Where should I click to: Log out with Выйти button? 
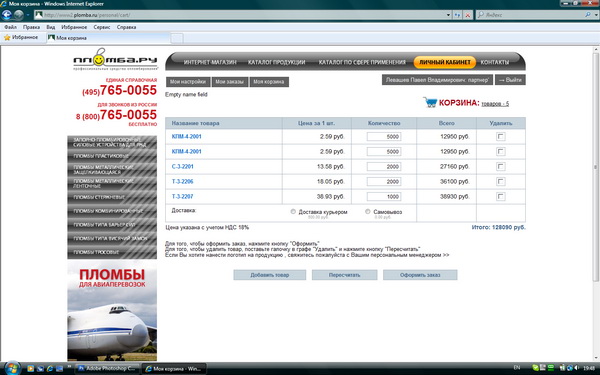(510, 80)
